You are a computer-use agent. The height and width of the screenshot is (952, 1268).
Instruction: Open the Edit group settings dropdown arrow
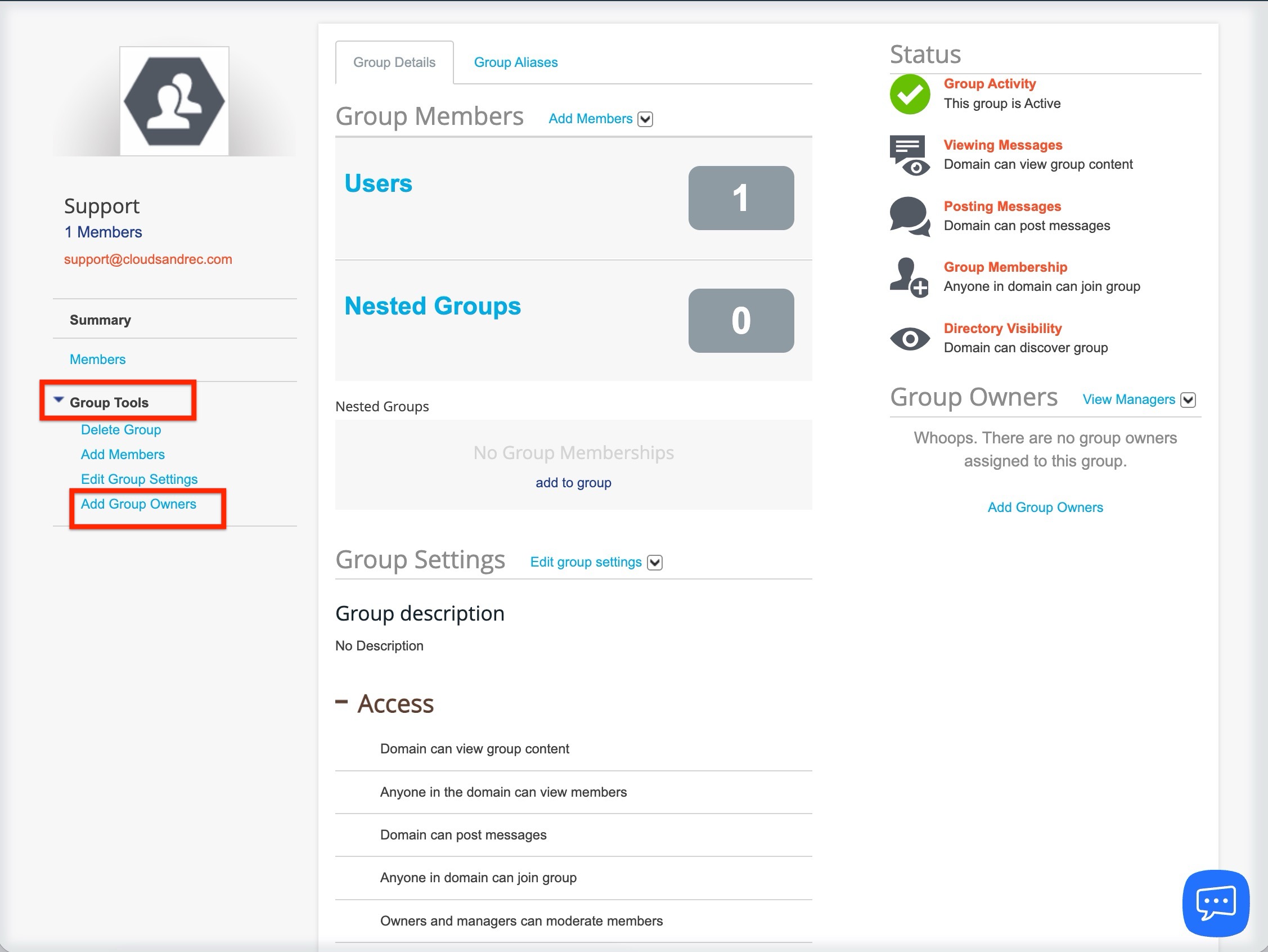click(655, 563)
